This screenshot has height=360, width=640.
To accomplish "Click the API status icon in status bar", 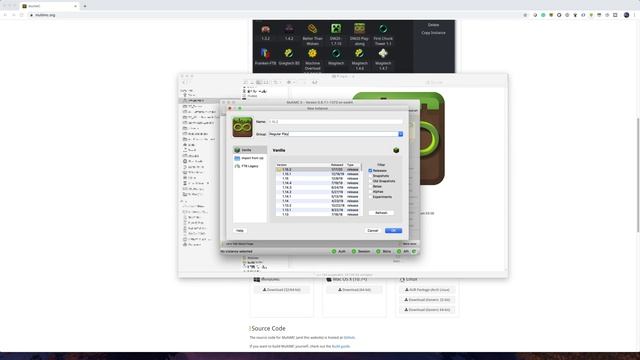I will [399, 251].
